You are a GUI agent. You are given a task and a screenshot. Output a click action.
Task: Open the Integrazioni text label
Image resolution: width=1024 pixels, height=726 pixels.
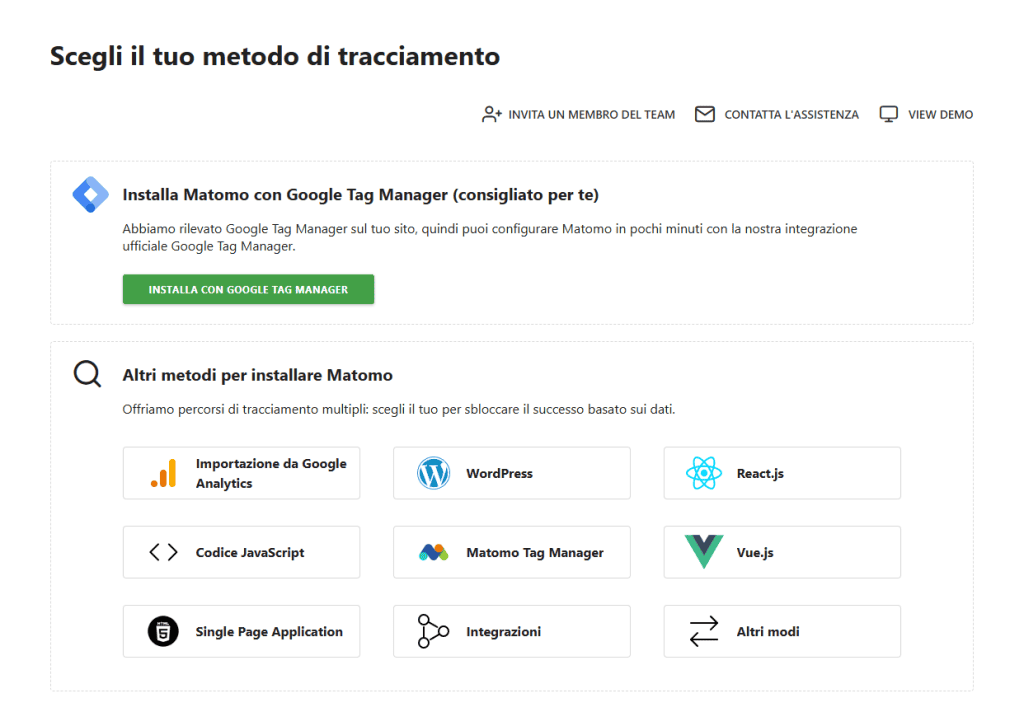tap(504, 631)
